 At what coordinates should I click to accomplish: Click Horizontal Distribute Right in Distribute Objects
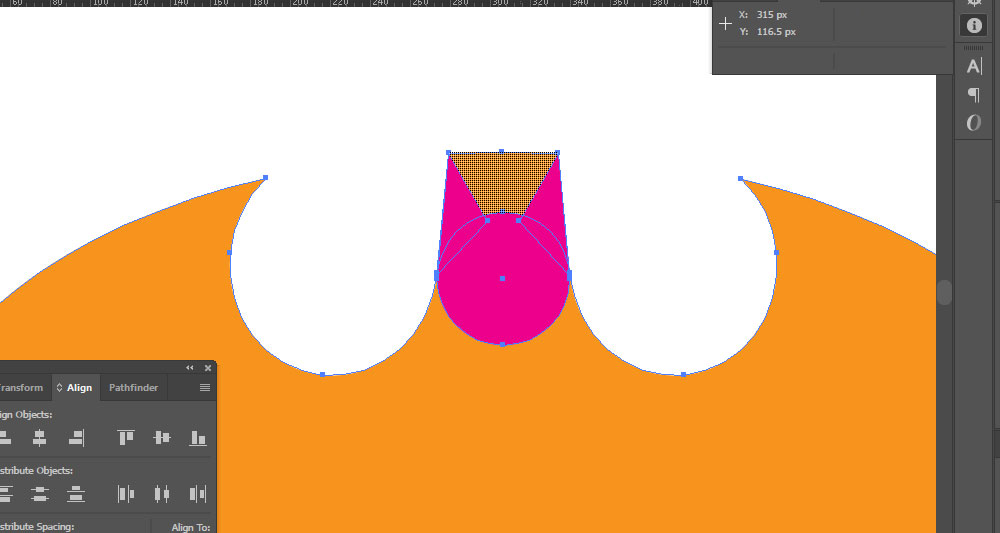pos(198,493)
